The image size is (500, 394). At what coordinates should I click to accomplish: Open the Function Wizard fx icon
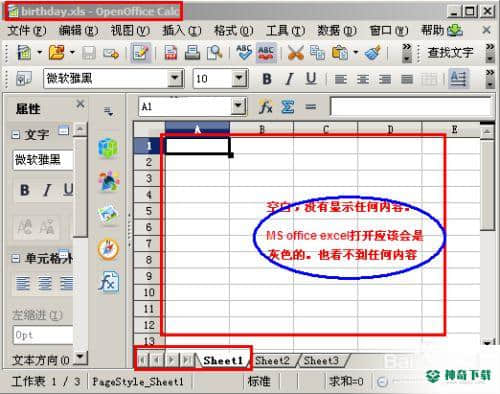pyautogui.click(x=265, y=107)
